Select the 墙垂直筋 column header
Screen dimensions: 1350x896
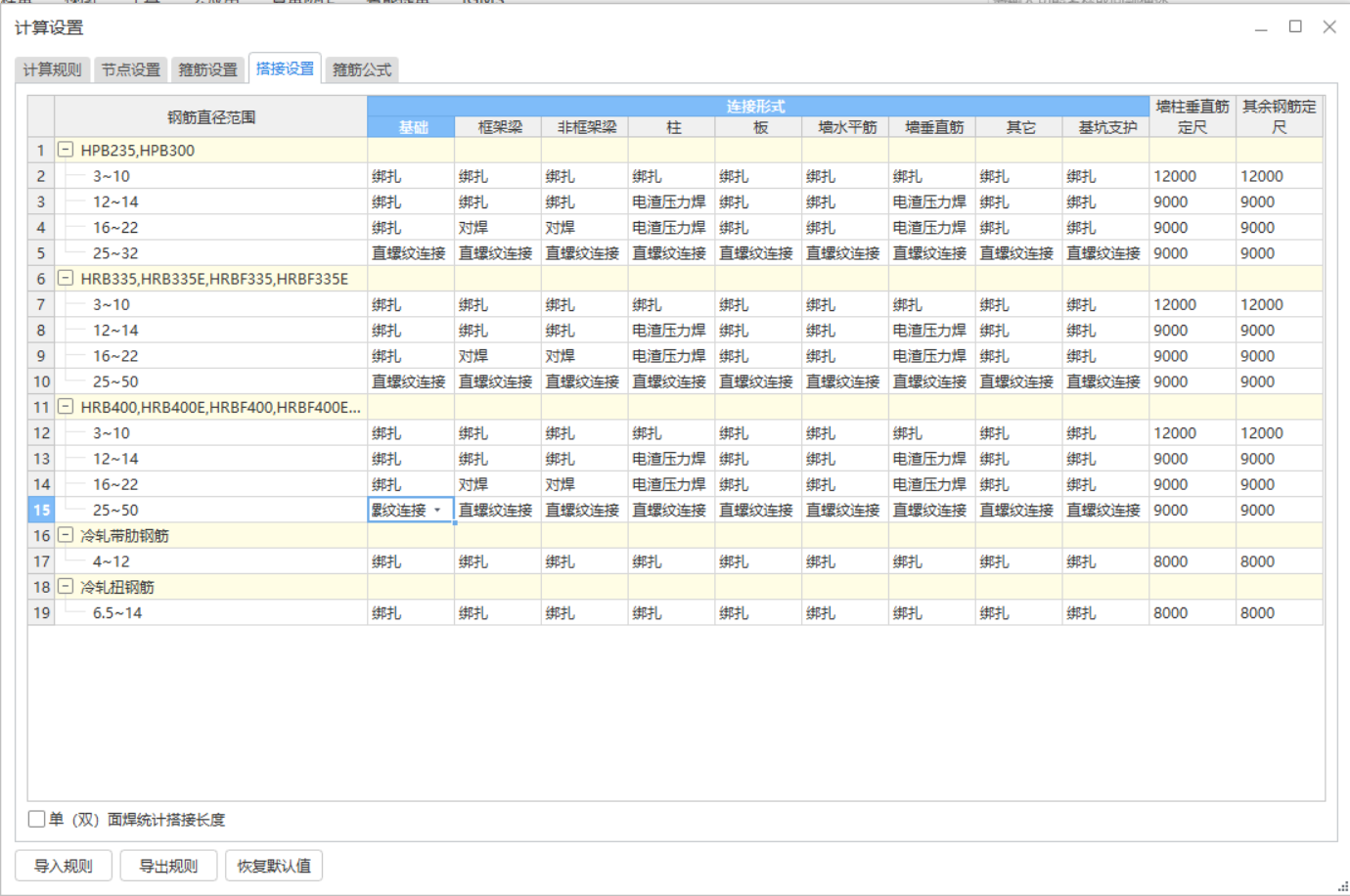934,127
